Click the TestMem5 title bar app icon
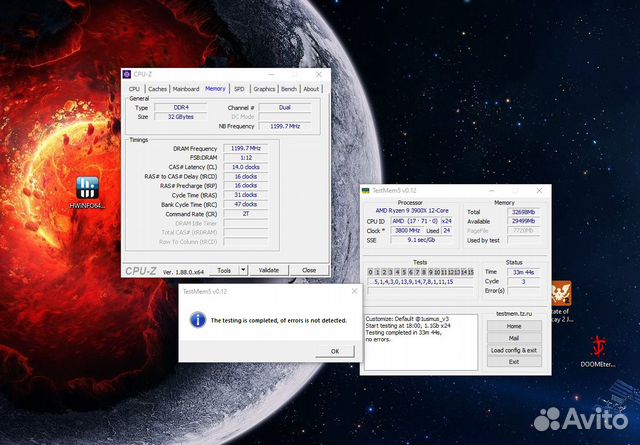640x445 pixels. pyautogui.click(x=366, y=191)
